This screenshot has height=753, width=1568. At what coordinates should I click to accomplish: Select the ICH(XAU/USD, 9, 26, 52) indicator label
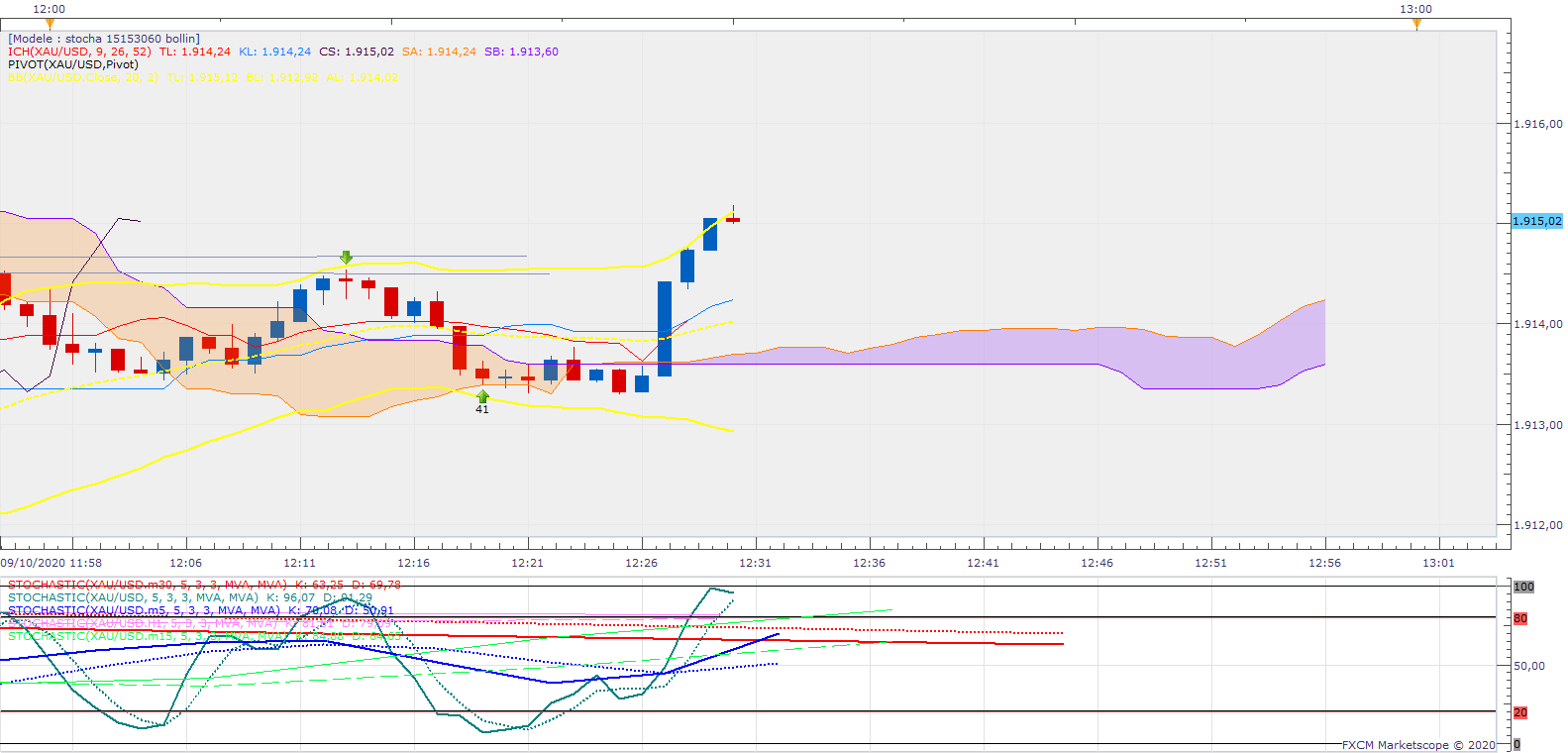point(79,52)
